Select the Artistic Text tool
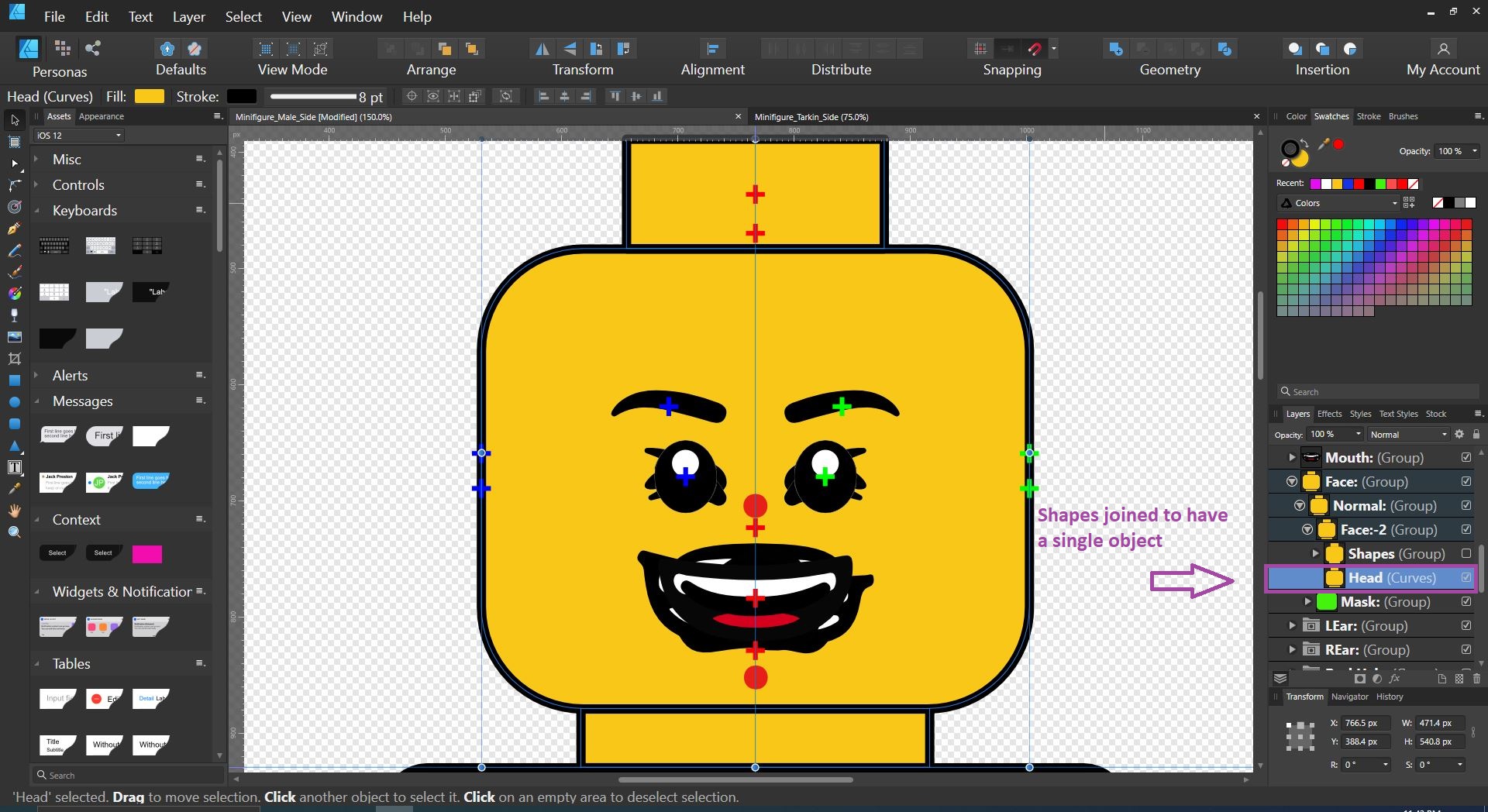Screen dimensions: 1488x812 click(x=14, y=467)
